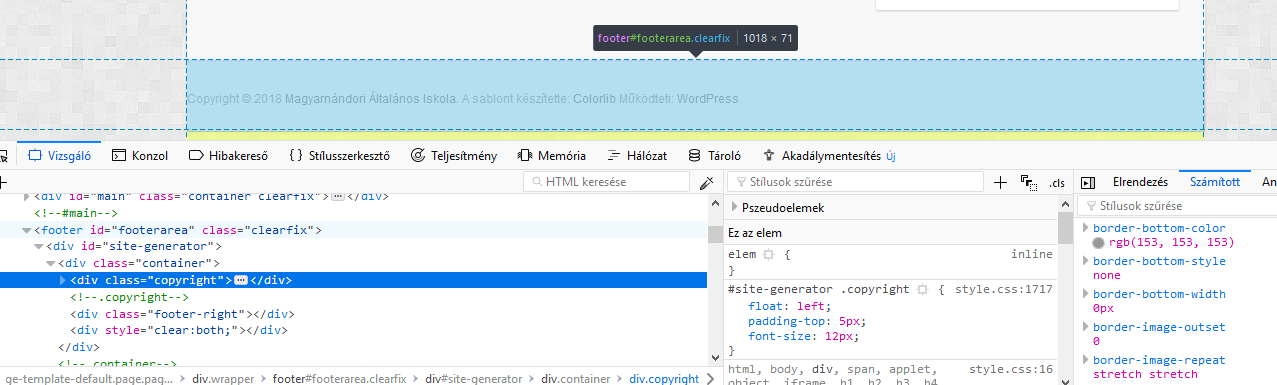Switch to the Elrendezés tab
1277x385 pixels.
(x=1140, y=182)
